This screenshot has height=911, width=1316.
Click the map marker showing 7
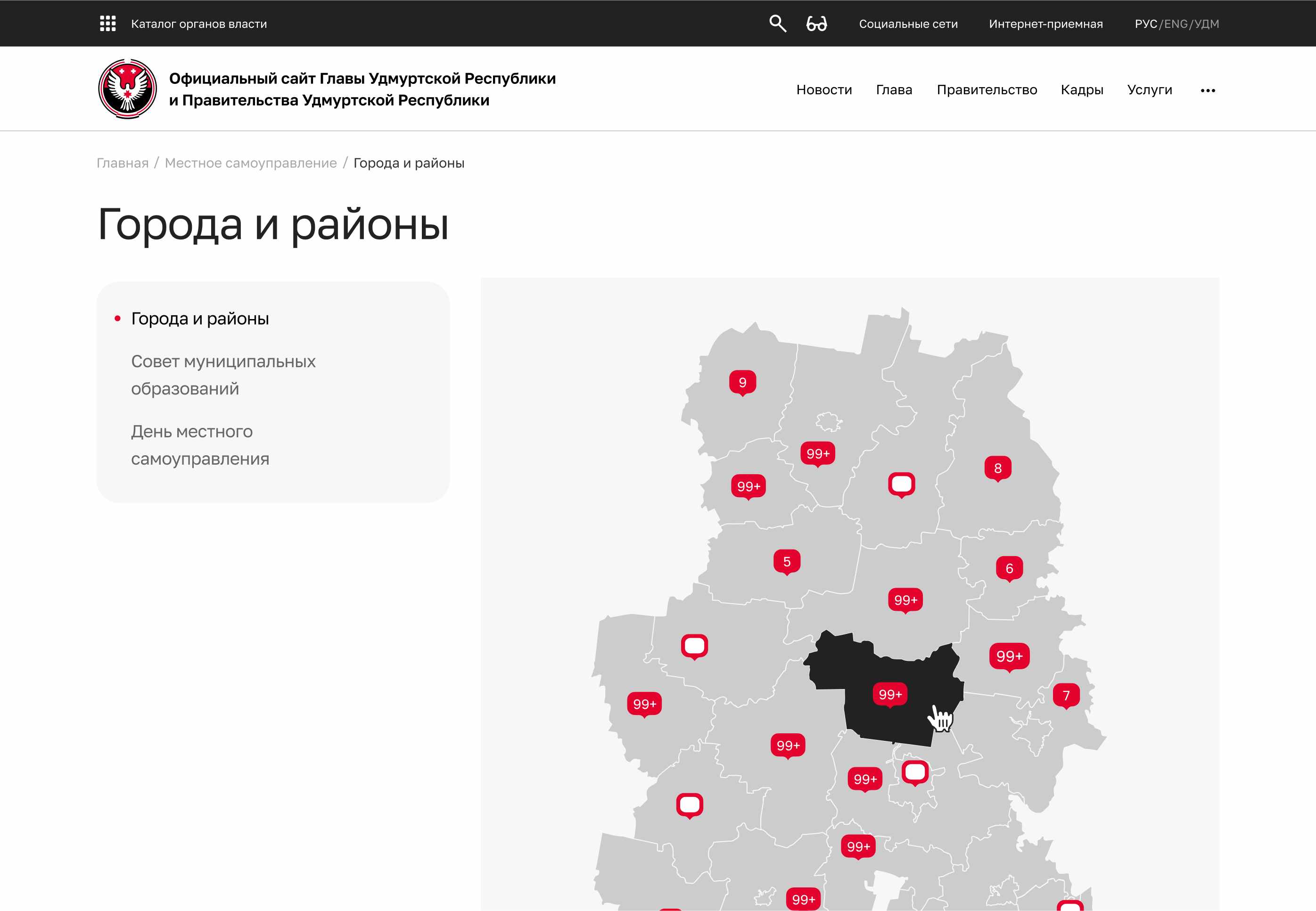coord(1066,695)
